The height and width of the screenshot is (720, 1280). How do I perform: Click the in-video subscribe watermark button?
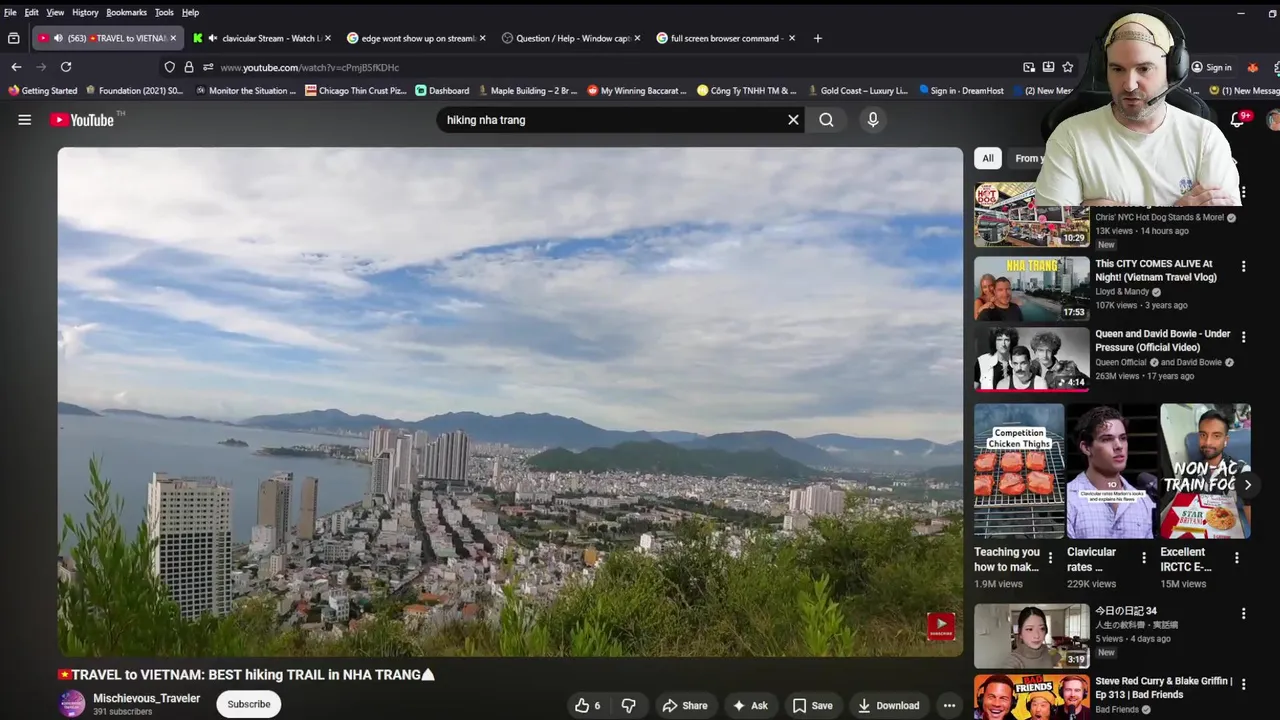point(941,626)
